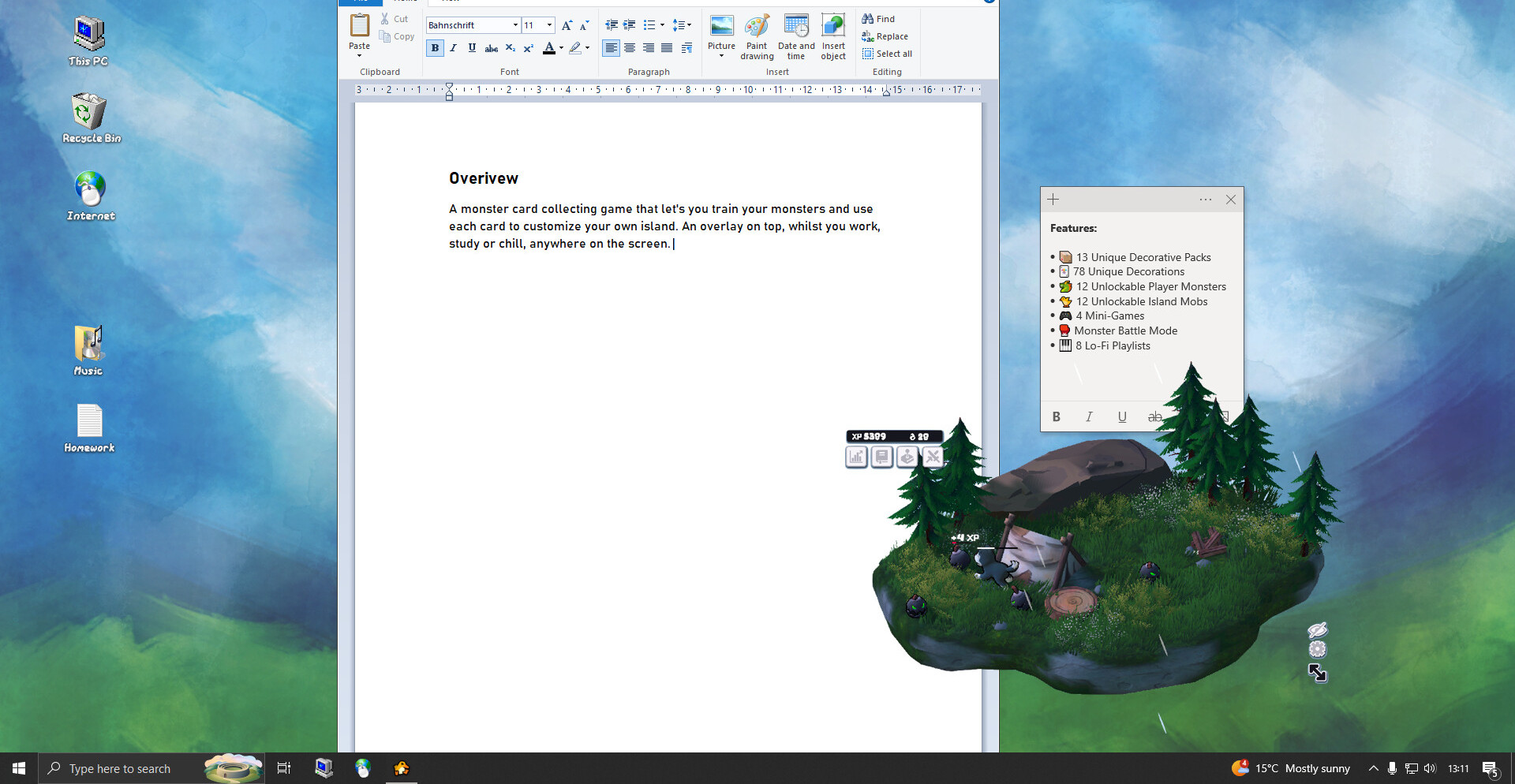The width and height of the screenshot is (1515, 784).
Task: Expand the Paste options arrow
Action: (x=359, y=56)
